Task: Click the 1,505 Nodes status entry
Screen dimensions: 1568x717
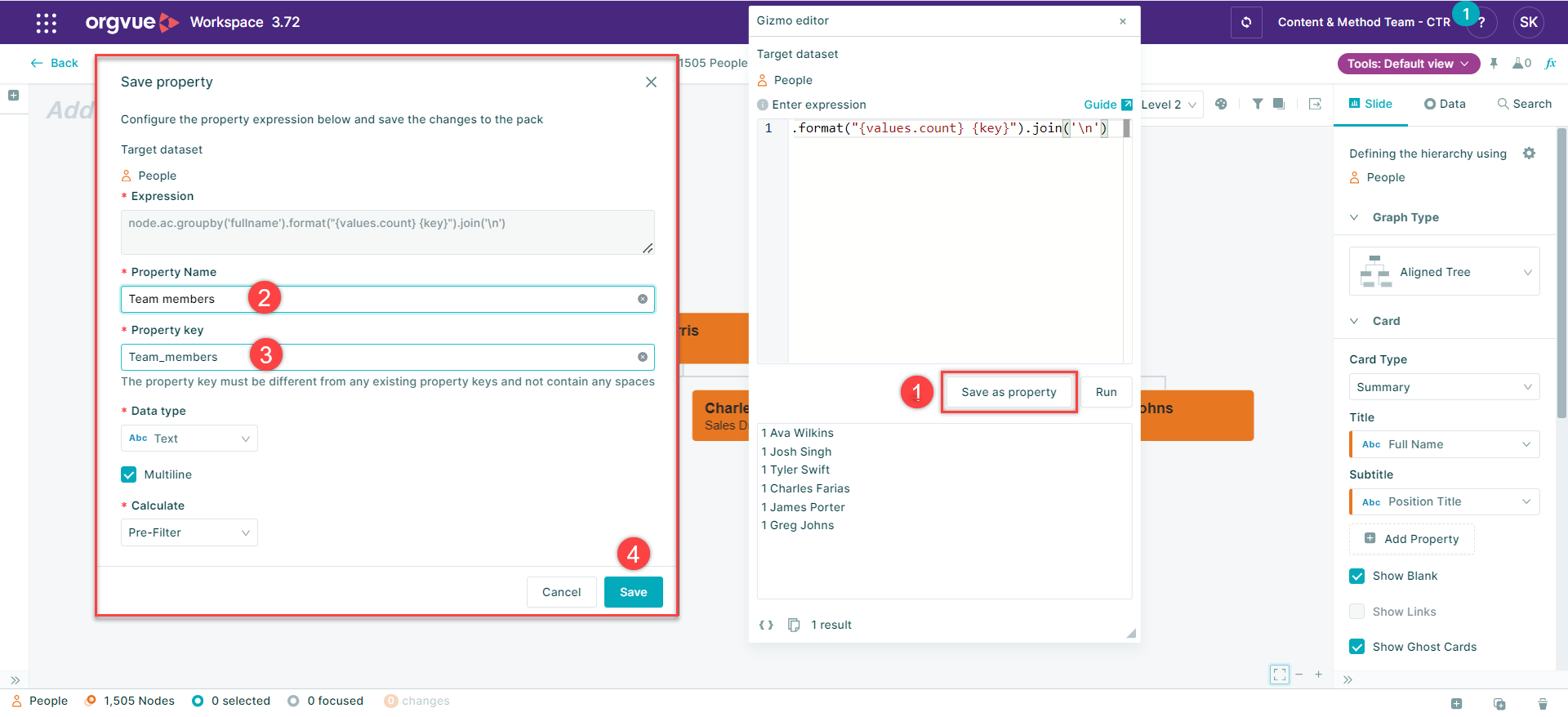Action: pos(130,701)
